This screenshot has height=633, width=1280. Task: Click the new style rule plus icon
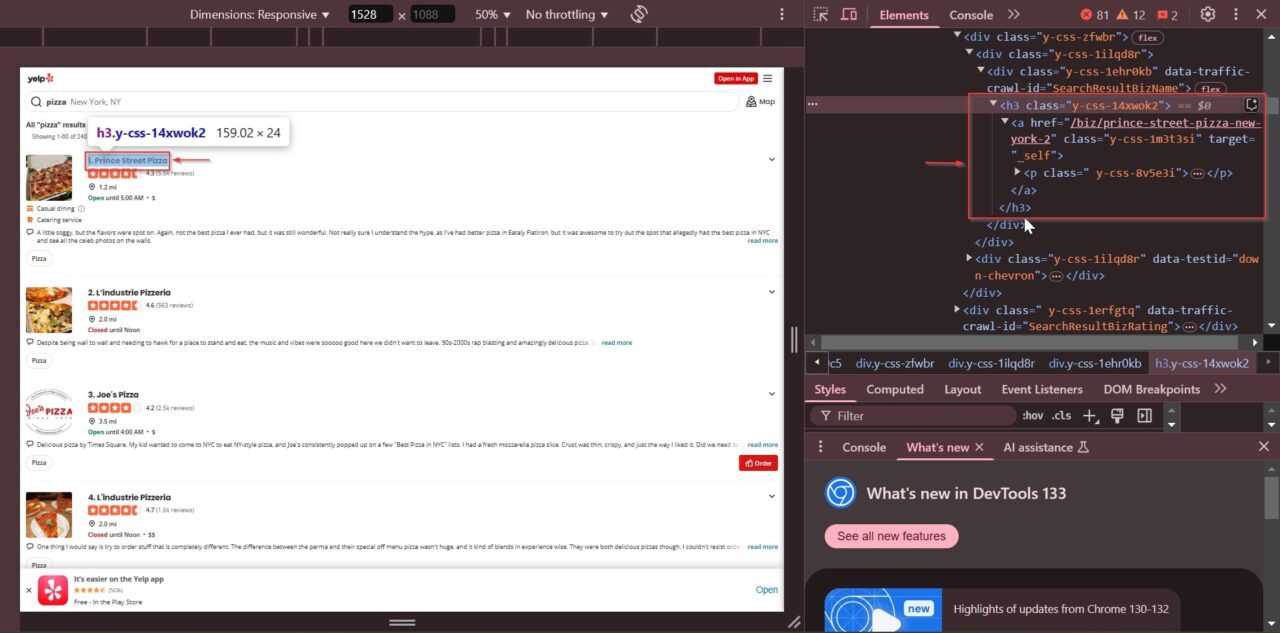click(x=1090, y=416)
